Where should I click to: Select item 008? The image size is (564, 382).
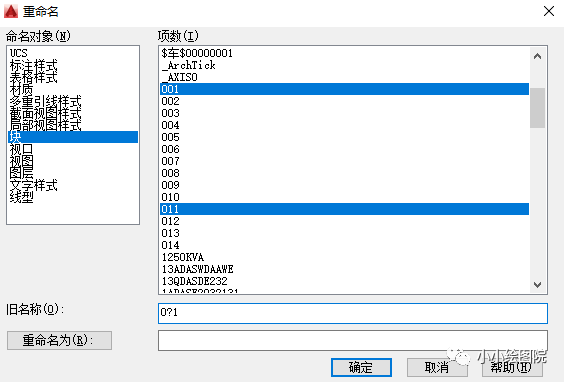click(344, 173)
